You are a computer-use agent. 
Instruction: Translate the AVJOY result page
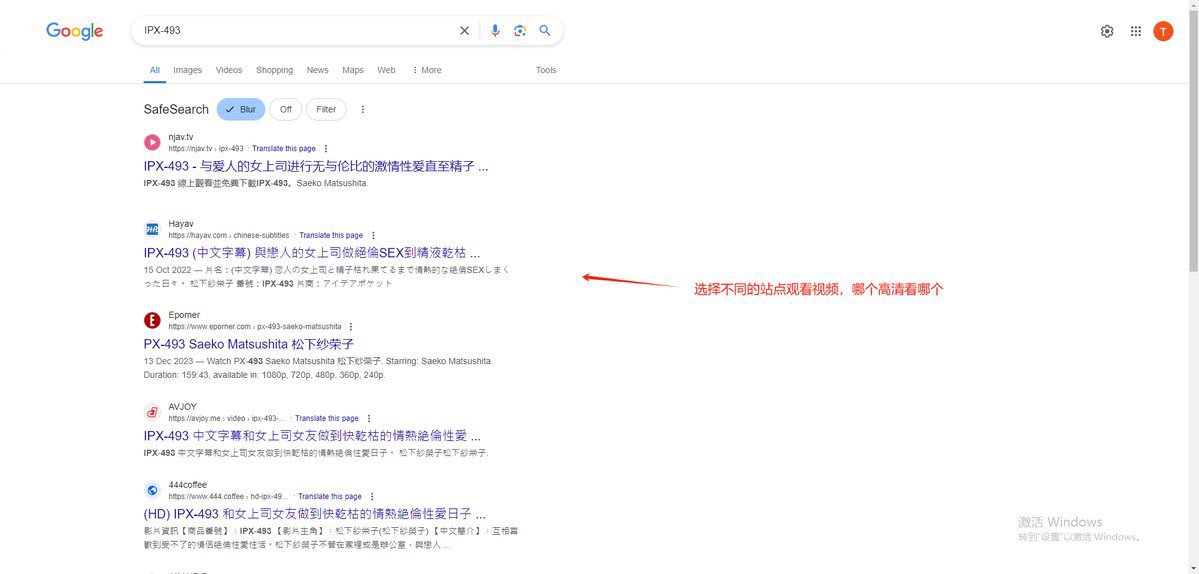point(327,418)
